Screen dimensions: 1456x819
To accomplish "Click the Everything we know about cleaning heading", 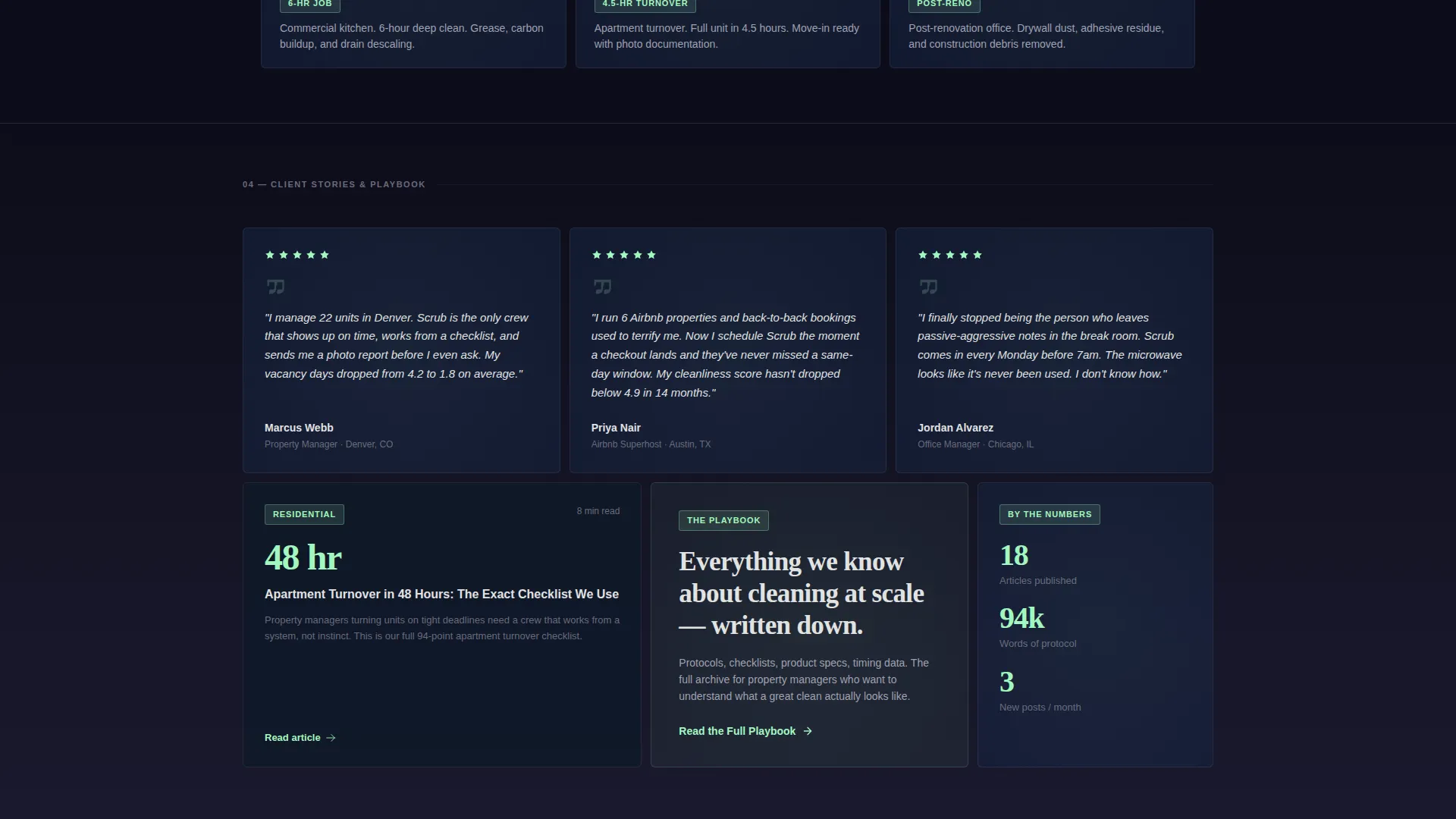I will (802, 593).
